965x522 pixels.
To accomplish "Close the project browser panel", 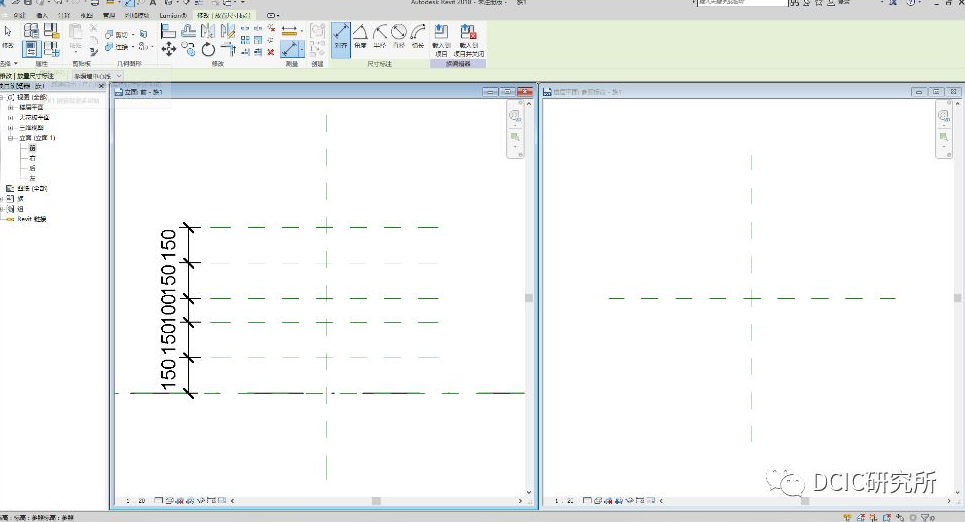I will tap(102, 86).
